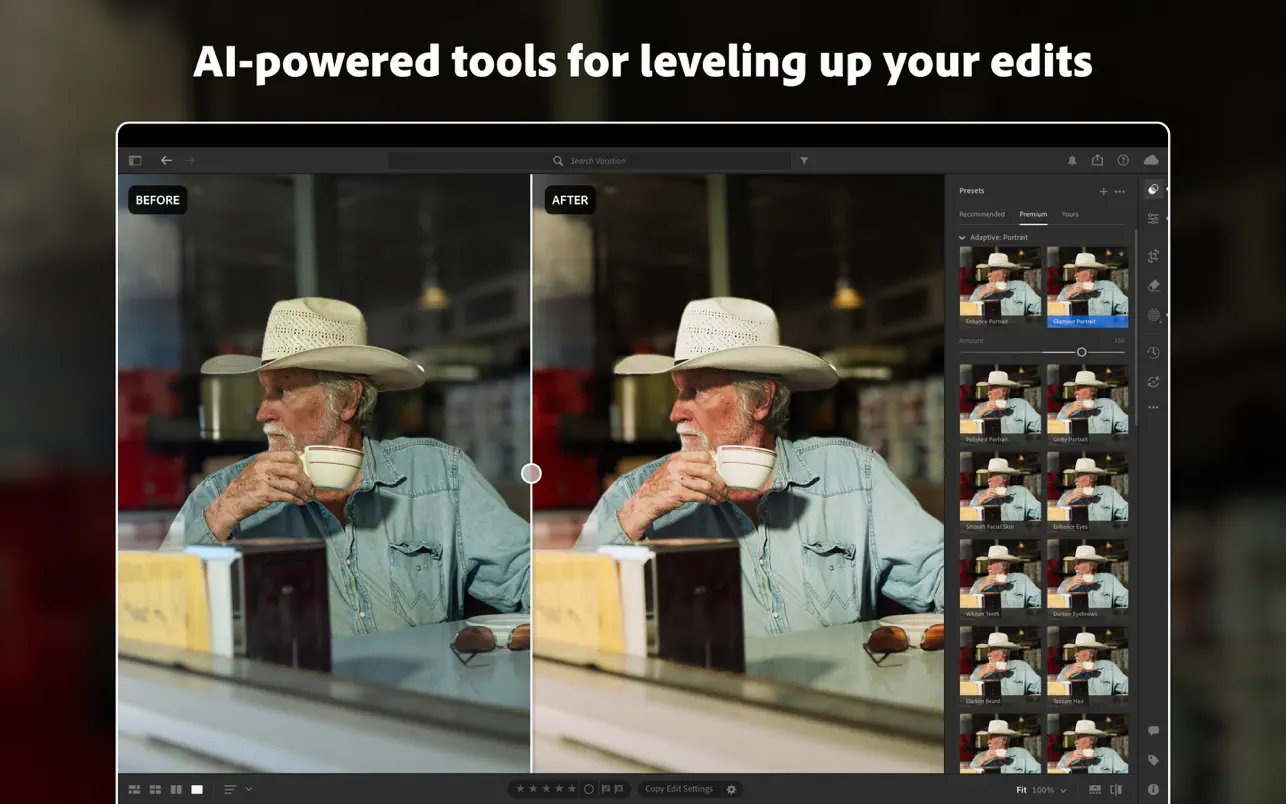Switch to Yours presets tab
Image resolution: width=1286 pixels, height=804 pixels.
pos(1070,214)
